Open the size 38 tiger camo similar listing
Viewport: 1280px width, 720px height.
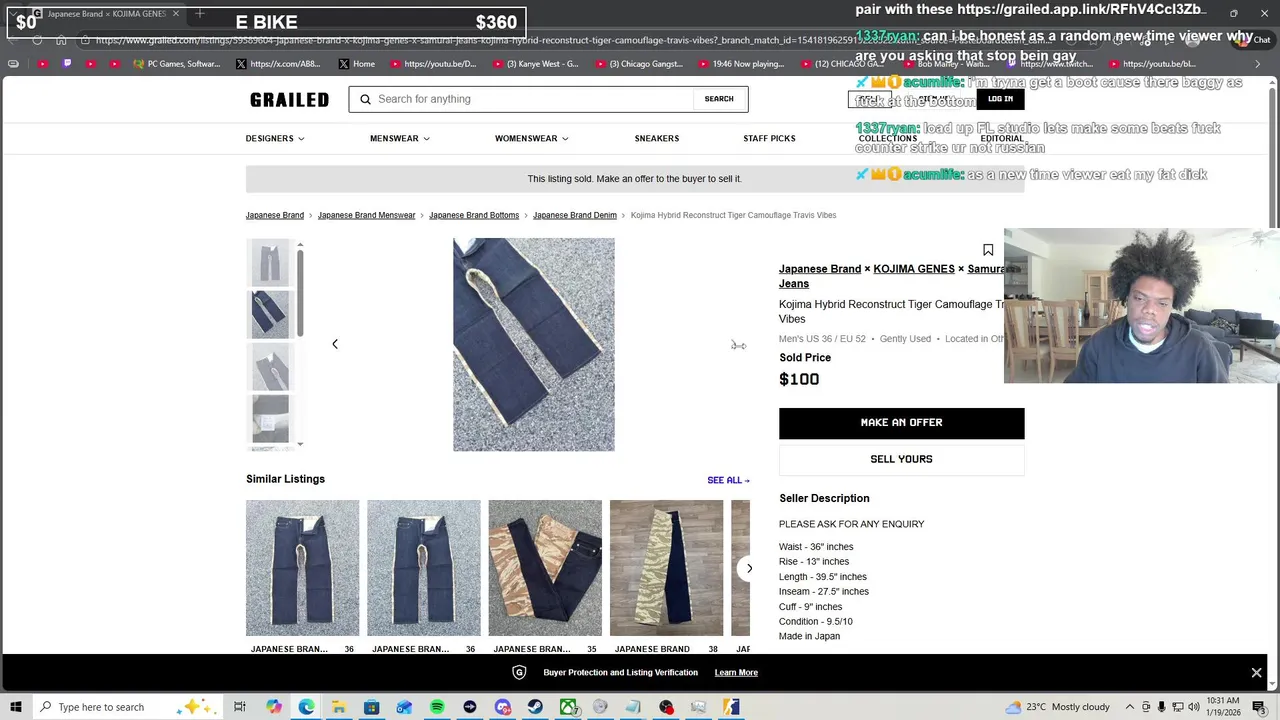666,568
